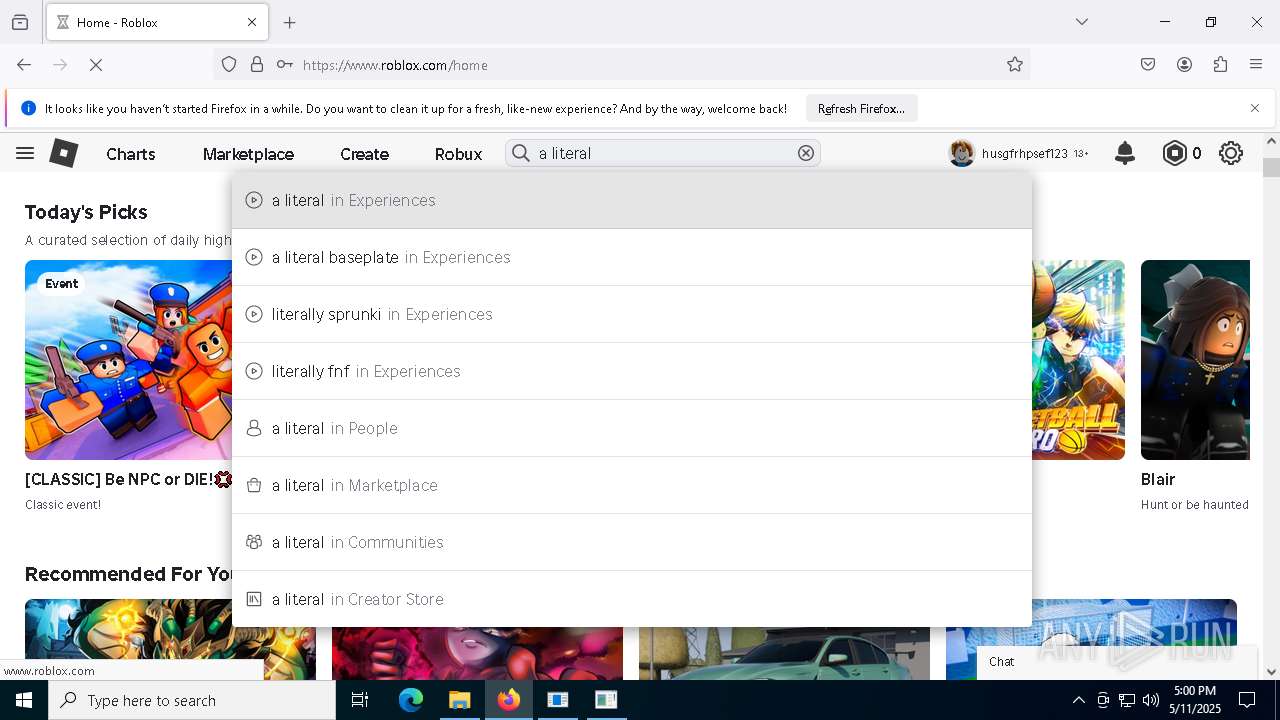
Task: Open username husgfrhpsef123 profile link
Action: click(1025, 154)
